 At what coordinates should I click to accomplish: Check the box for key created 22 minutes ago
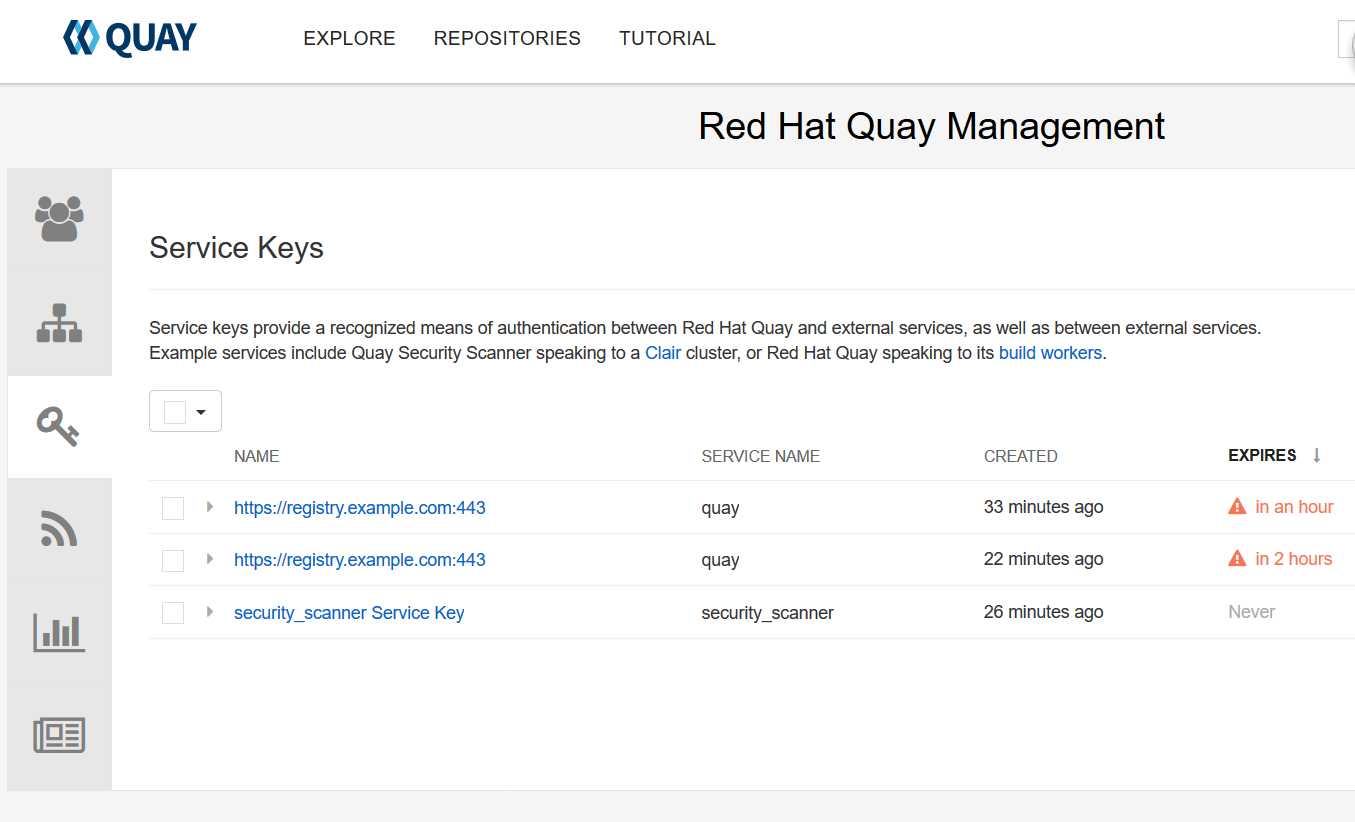click(173, 560)
